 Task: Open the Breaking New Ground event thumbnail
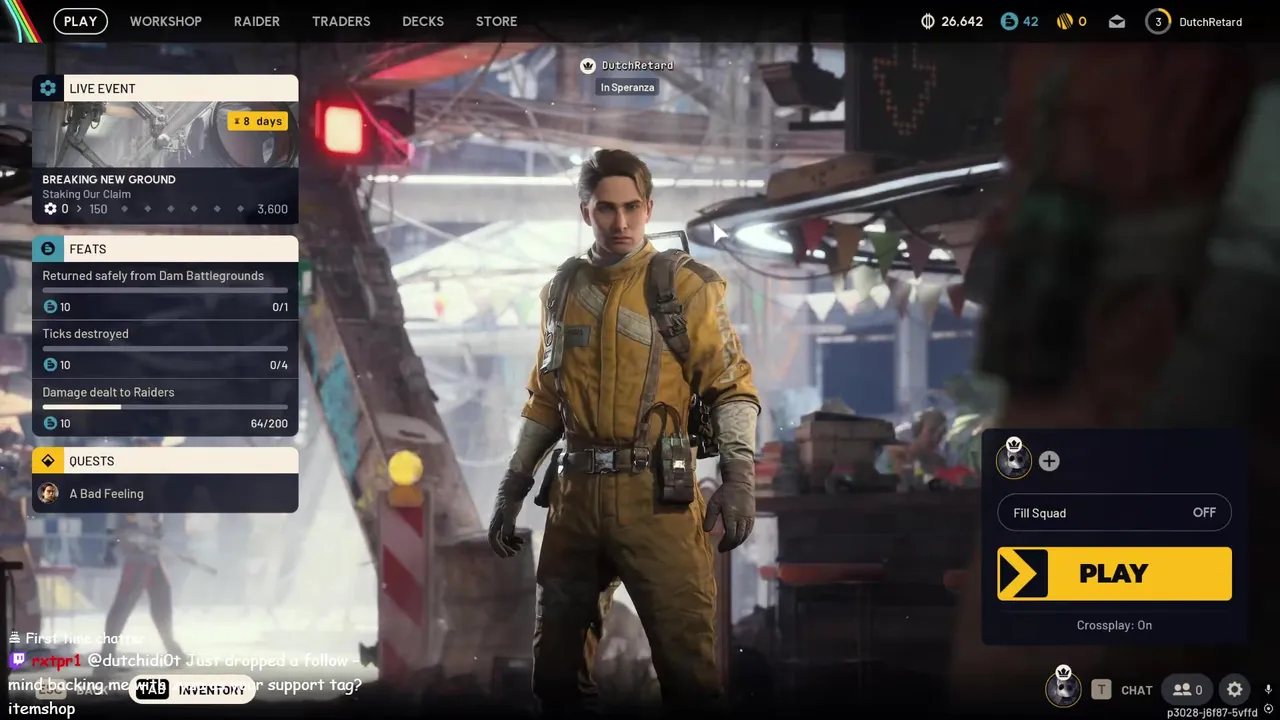coord(165,134)
